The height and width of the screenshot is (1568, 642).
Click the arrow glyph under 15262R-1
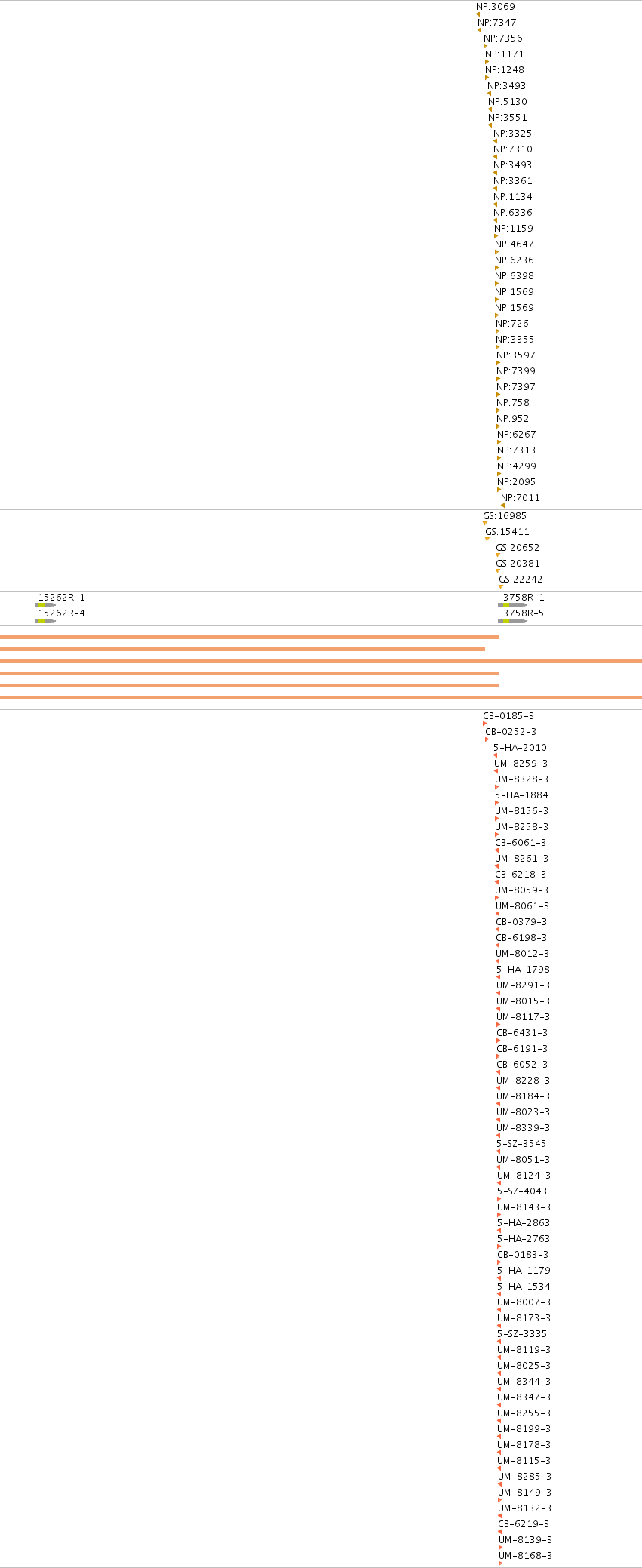(x=45, y=605)
